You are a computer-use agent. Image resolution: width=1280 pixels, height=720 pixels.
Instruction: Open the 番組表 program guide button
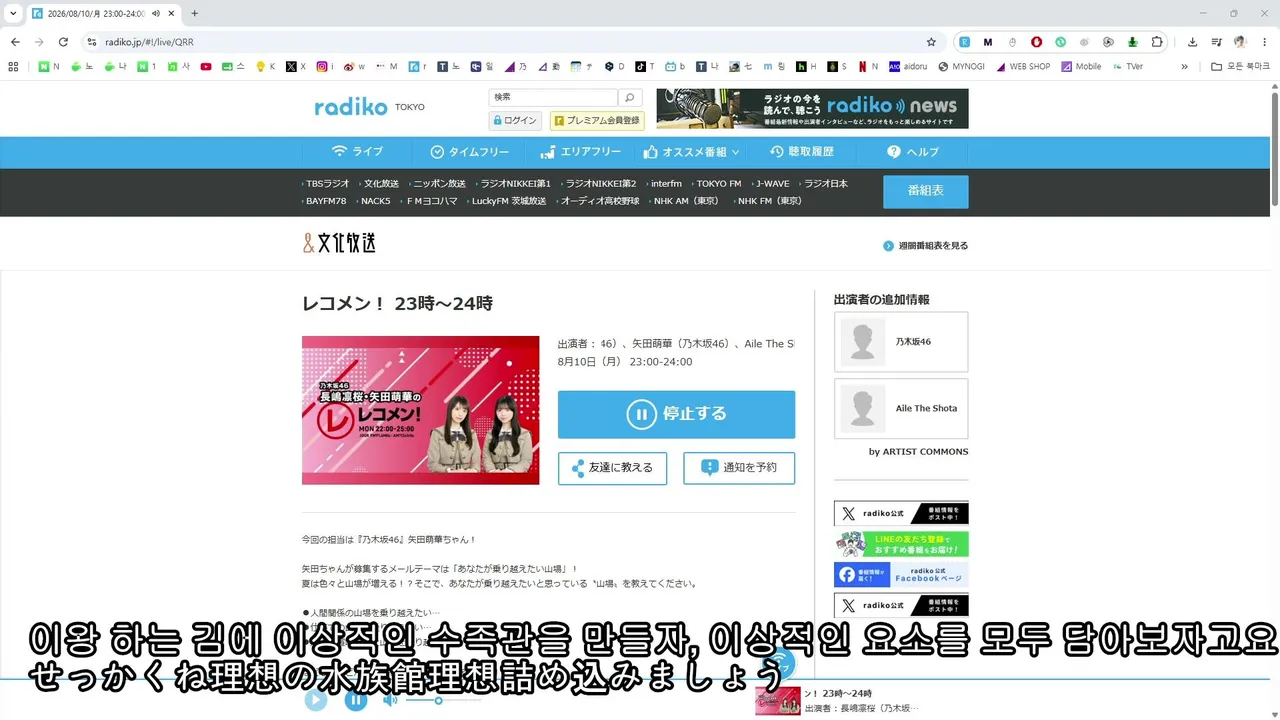925,191
